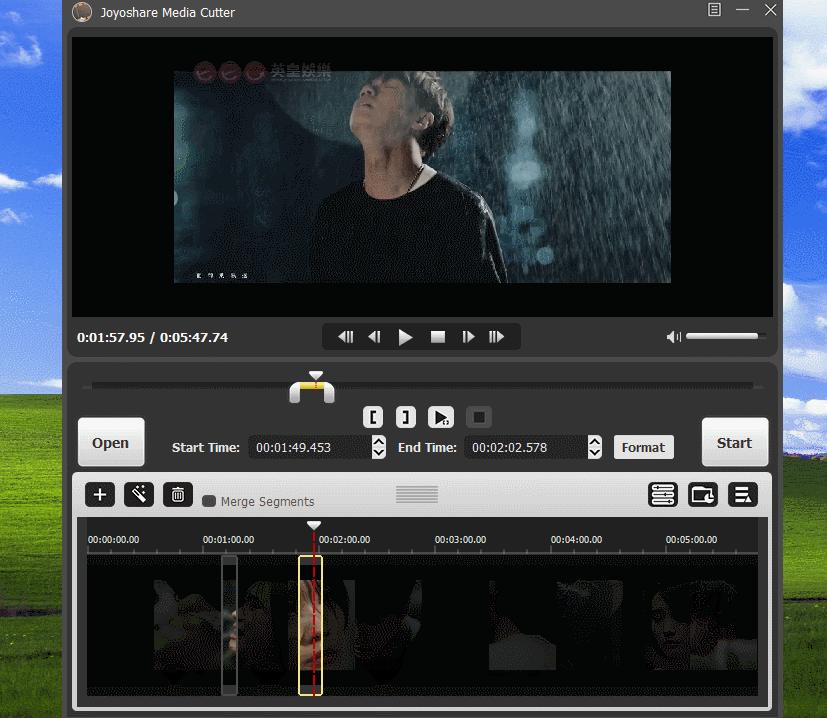Enable Merge Segments checkbox
The image size is (827, 718).
tap(209, 501)
